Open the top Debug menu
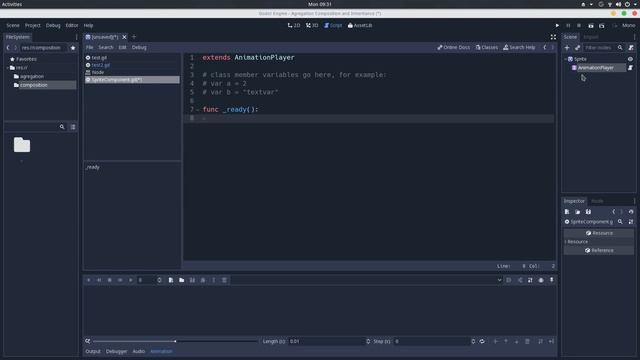The width and height of the screenshot is (640, 360). 53,25
